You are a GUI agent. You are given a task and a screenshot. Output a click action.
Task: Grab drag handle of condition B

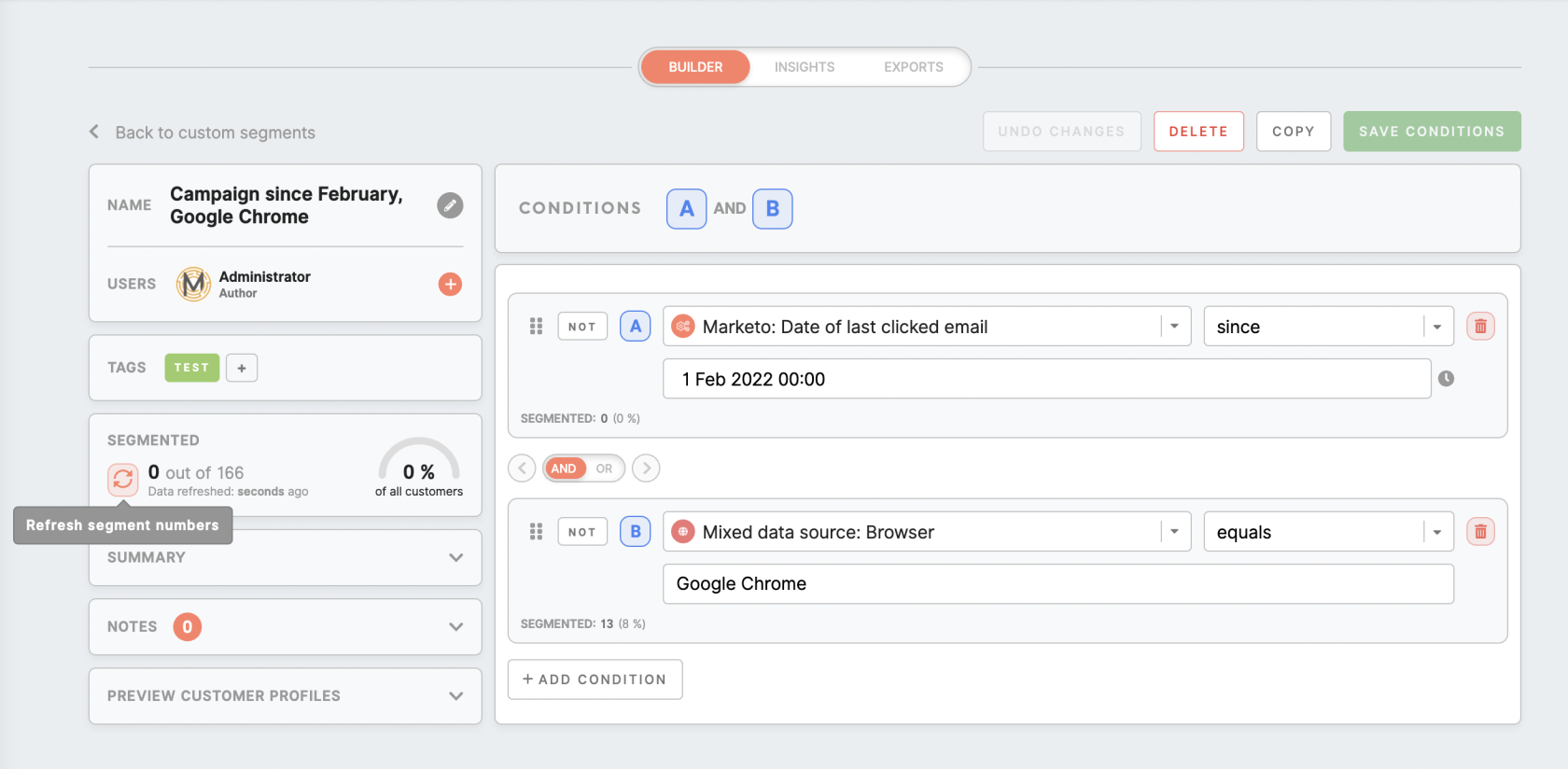coord(536,532)
